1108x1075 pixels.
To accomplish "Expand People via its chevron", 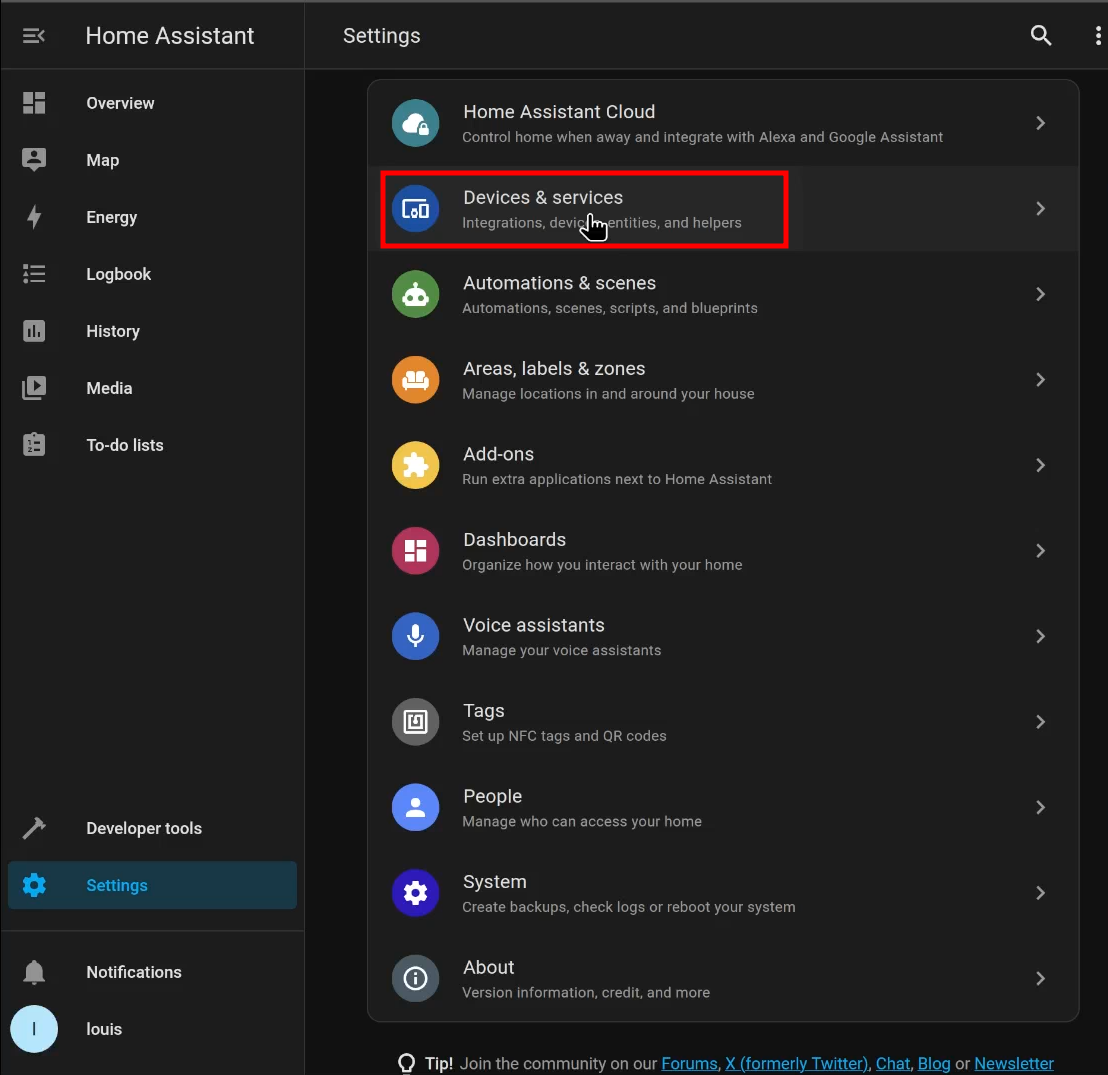I will (x=1040, y=807).
